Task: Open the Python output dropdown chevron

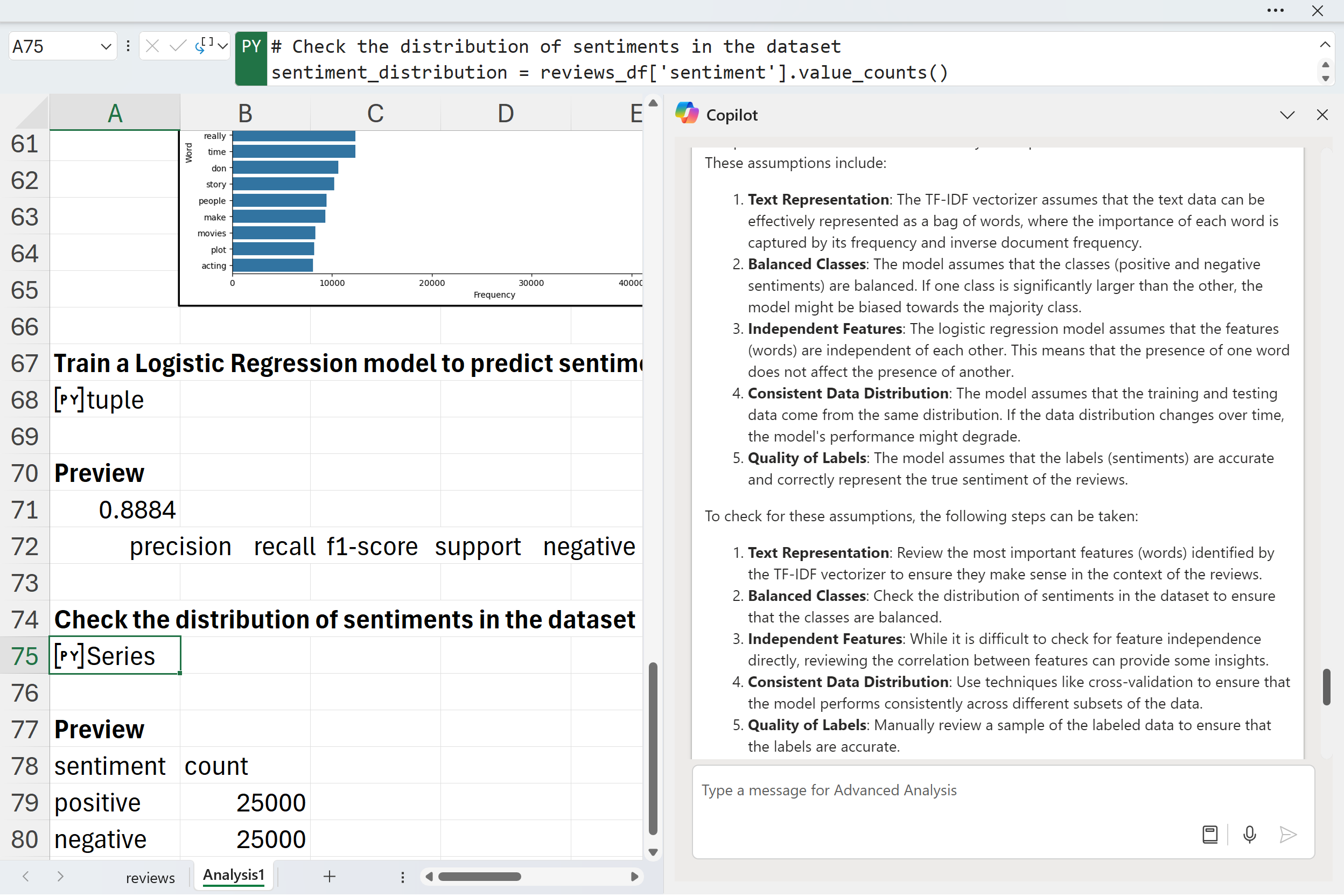Action: [223, 46]
